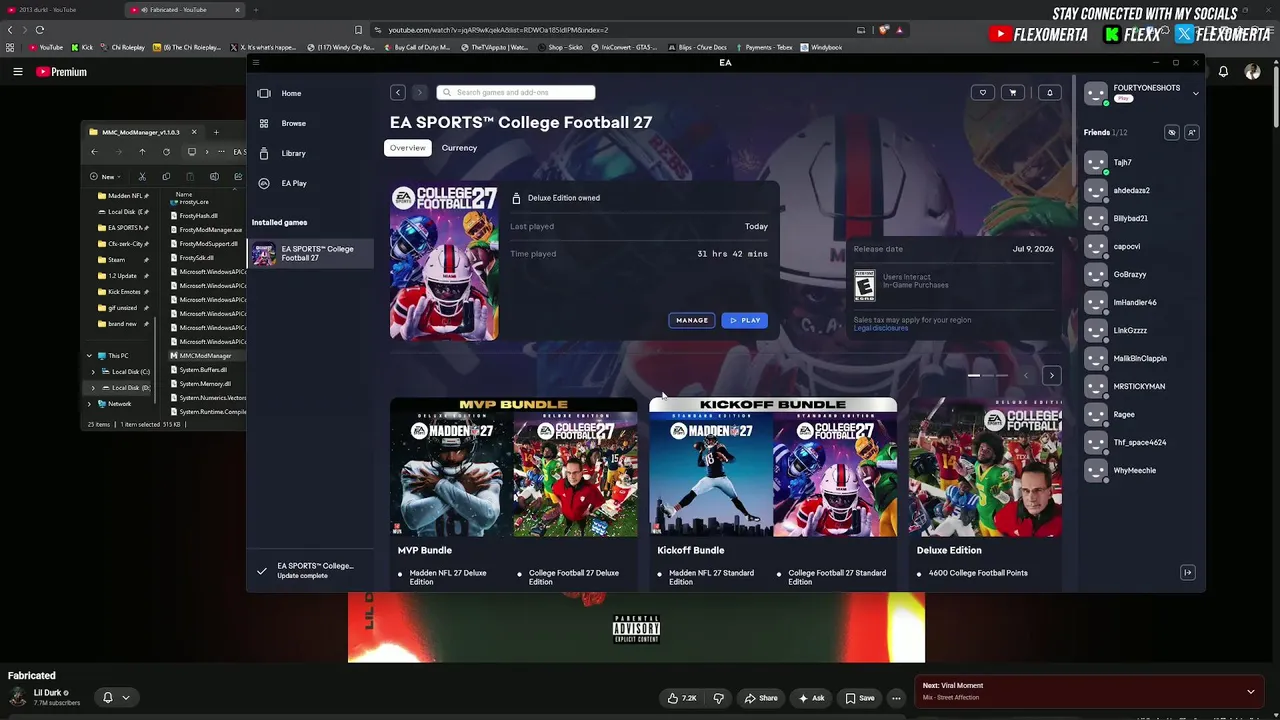Expand This PC in File Explorer tree
The height and width of the screenshot is (720, 1280).
(89, 356)
